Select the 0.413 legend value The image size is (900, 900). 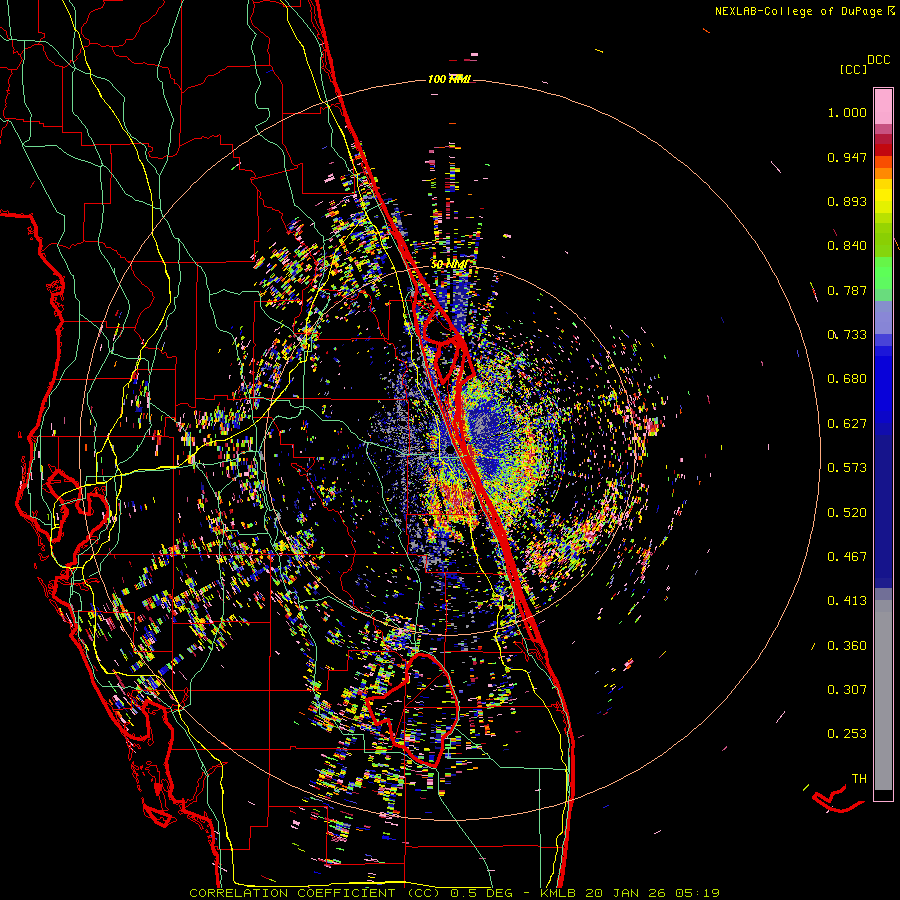point(847,601)
